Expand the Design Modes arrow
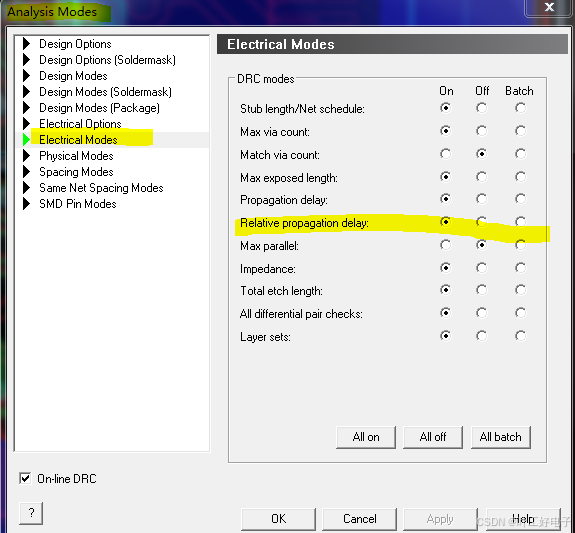575x533 pixels. [26, 76]
